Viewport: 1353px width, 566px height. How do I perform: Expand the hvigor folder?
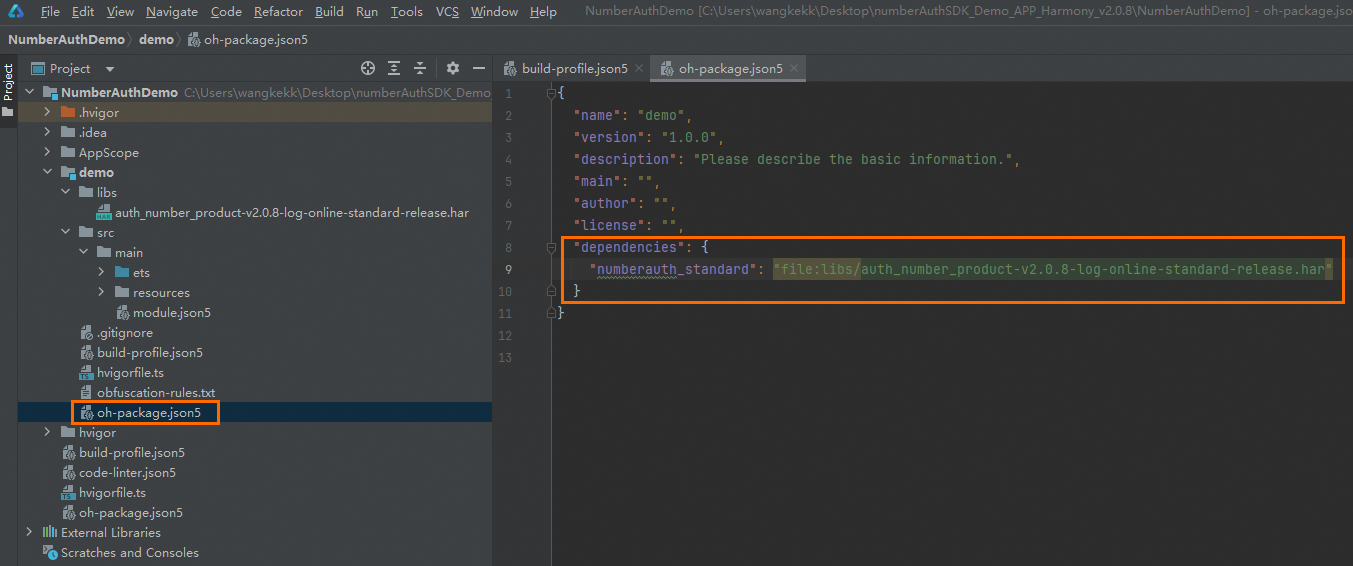tap(47, 432)
